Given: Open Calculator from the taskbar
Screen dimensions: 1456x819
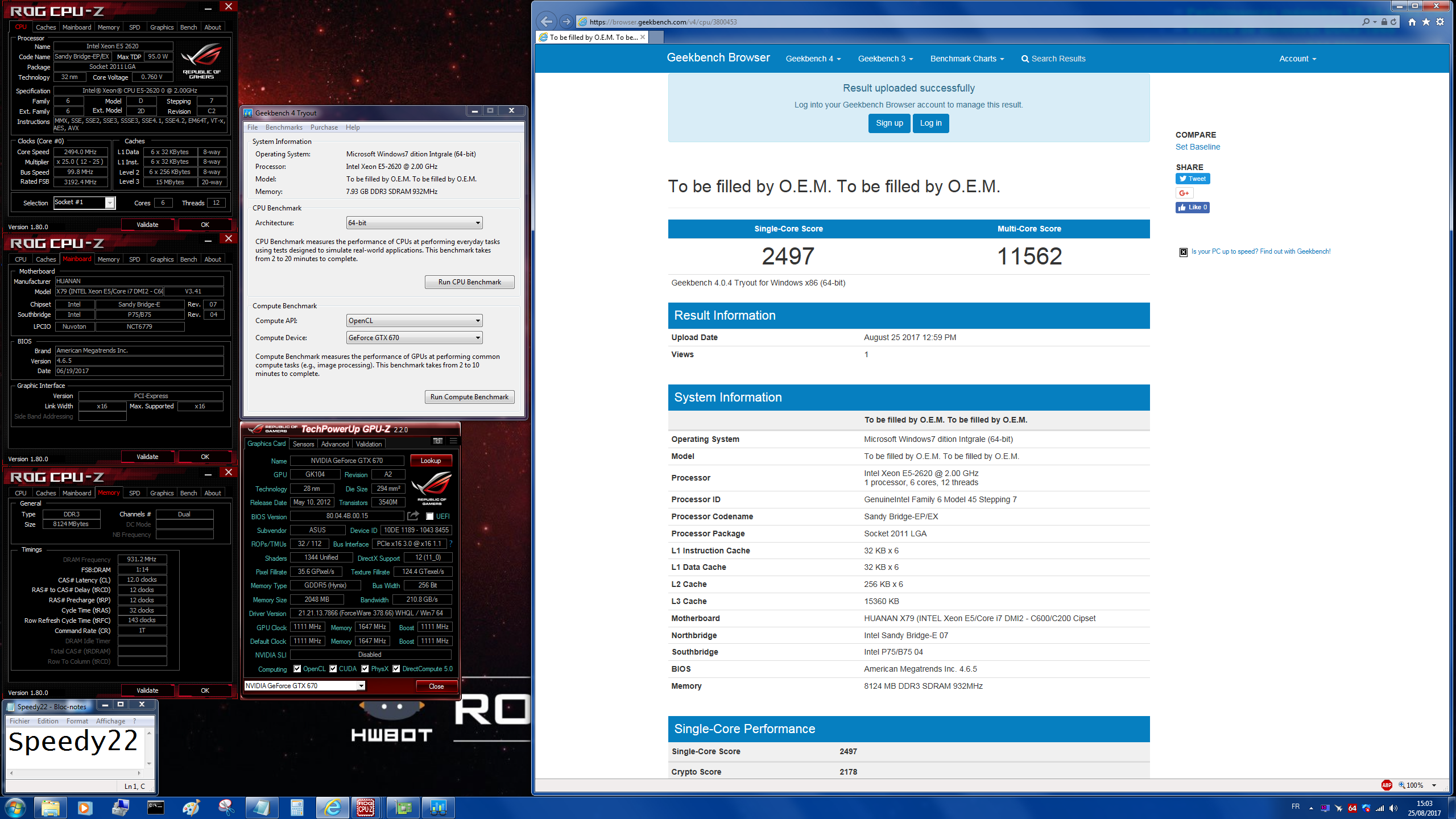Looking at the screenshot, I should 296,808.
